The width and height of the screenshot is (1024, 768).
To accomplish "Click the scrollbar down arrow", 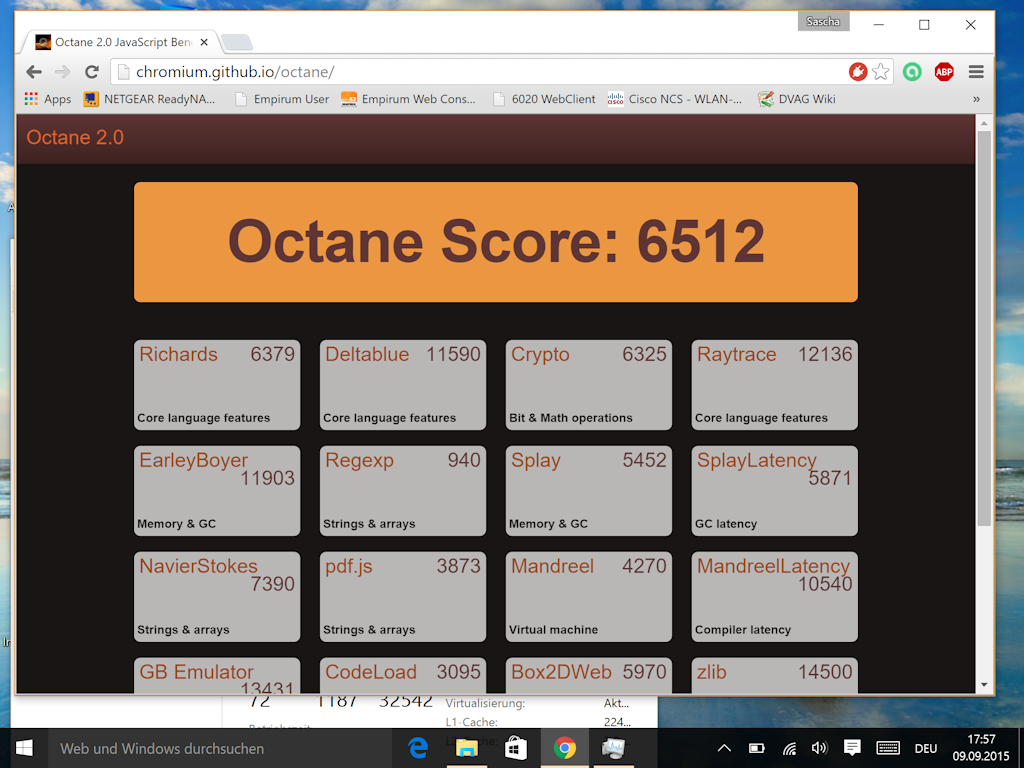I will 984,685.
